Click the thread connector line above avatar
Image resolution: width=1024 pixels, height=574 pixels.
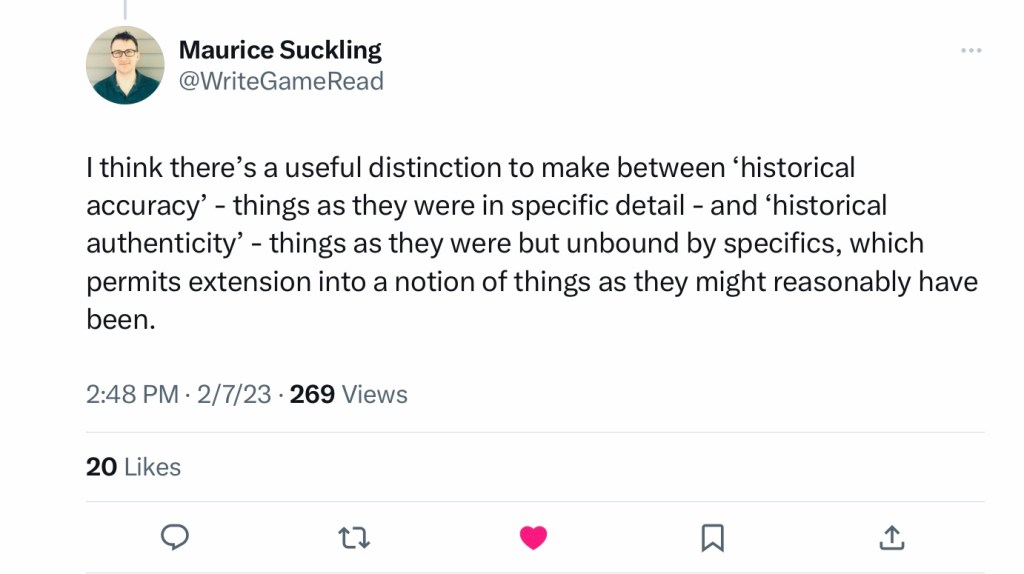coord(125,9)
